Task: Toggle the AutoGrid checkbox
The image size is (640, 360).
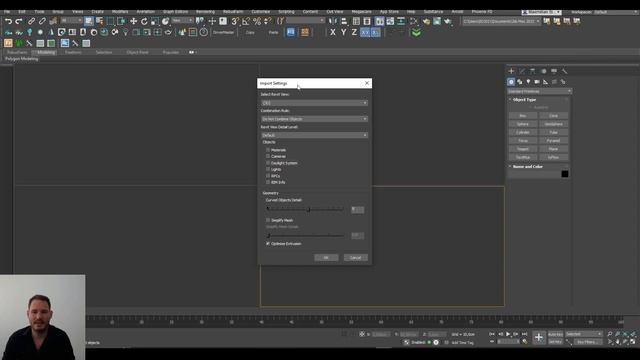Action: click(x=531, y=107)
